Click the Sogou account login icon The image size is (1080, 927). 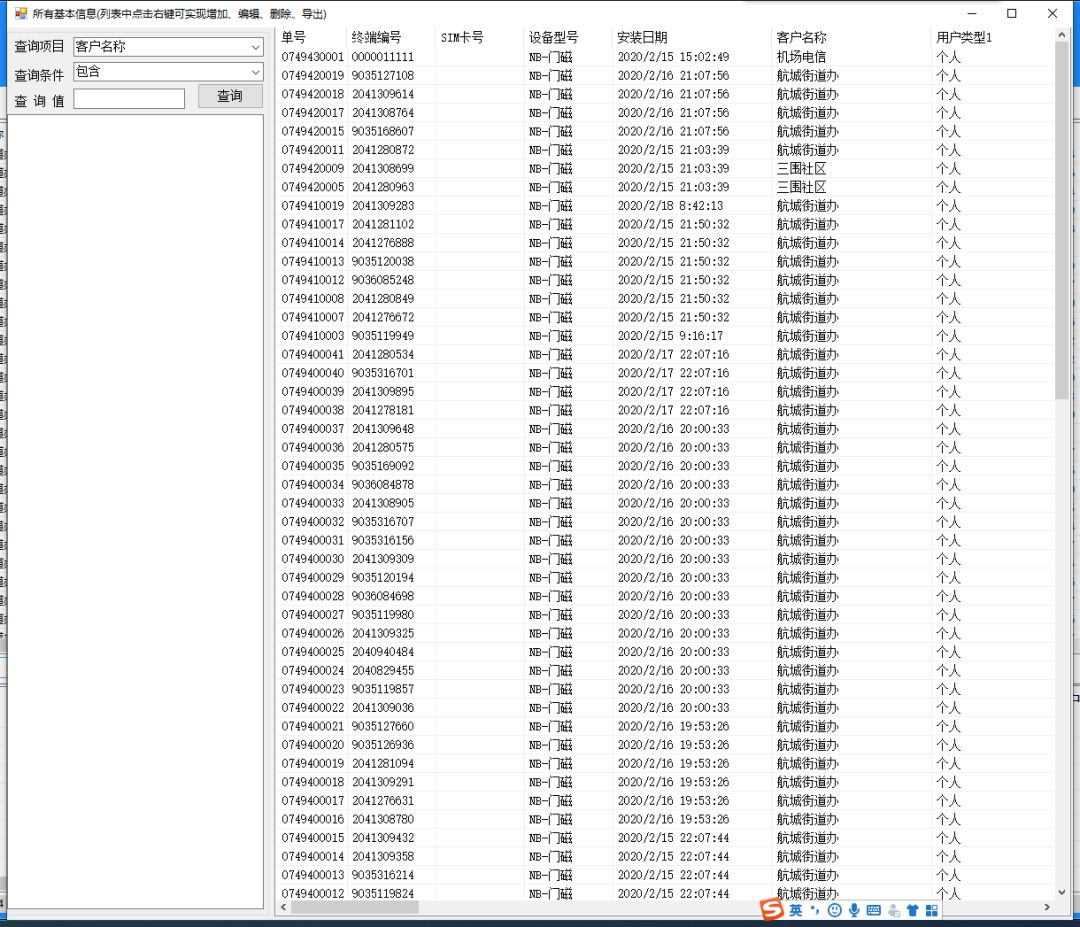pyautogui.click(x=893, y=910)
